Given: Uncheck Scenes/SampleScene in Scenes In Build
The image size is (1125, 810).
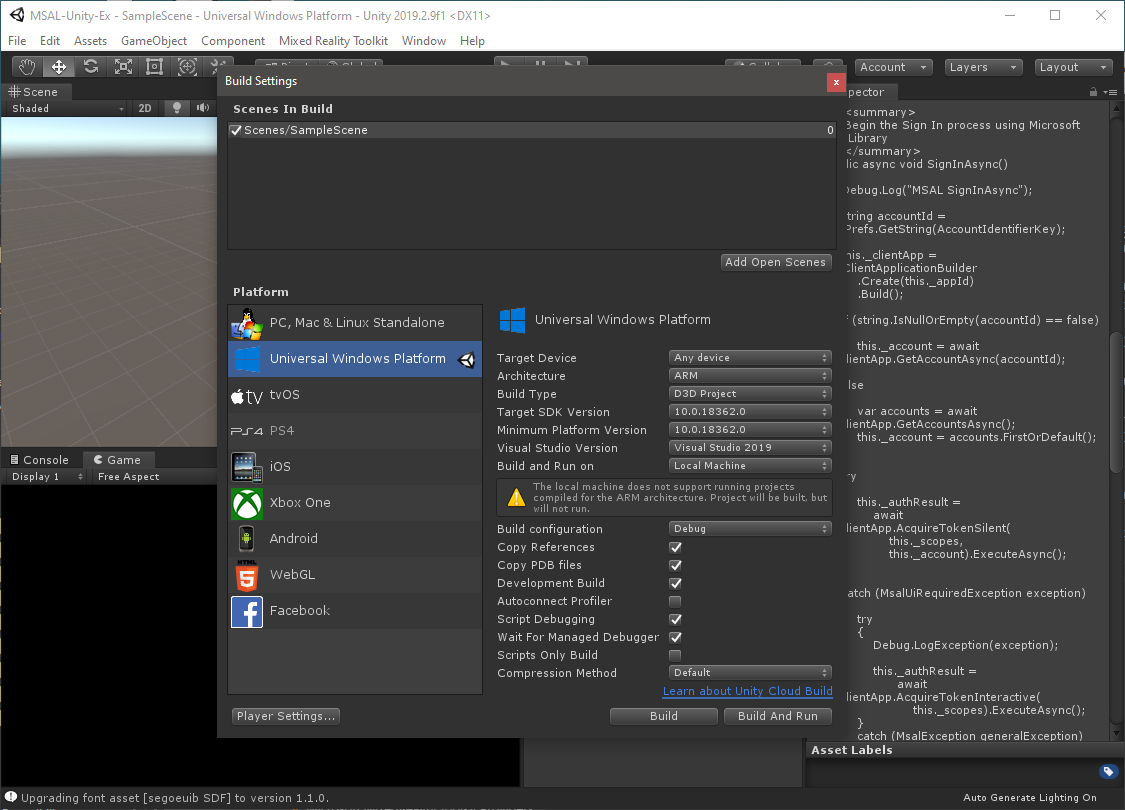Looking at the screenshot, I should coord(237,129).
